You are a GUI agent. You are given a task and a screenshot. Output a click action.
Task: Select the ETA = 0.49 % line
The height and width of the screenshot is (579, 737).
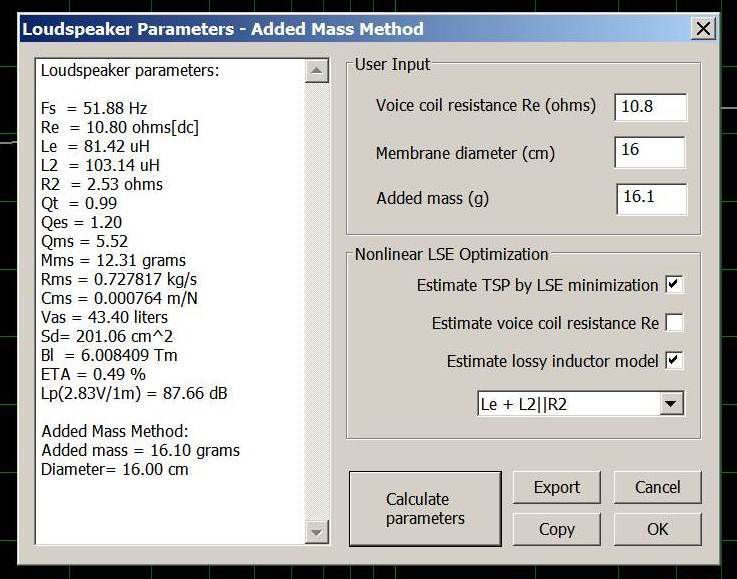tap(93, 375)
